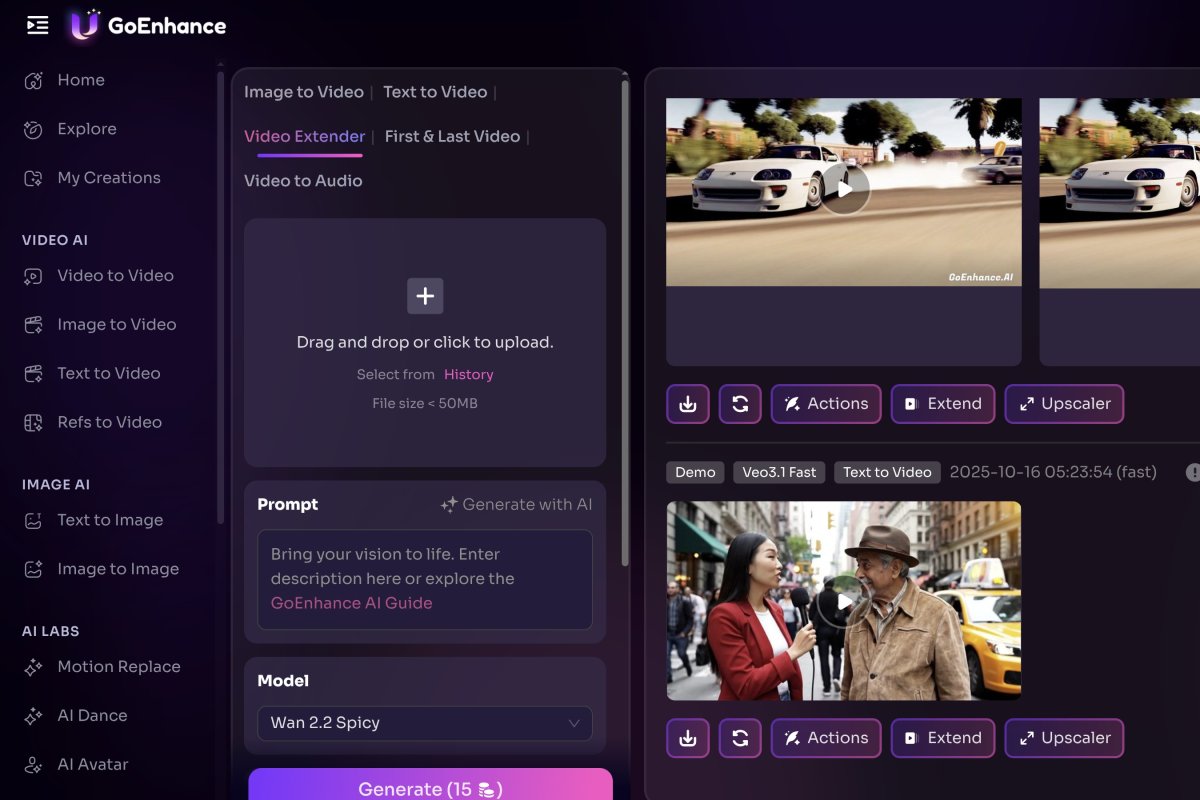
Task: Click the regenerate icon under the car video
Action: pyautogui.click(x=740, y=403)
